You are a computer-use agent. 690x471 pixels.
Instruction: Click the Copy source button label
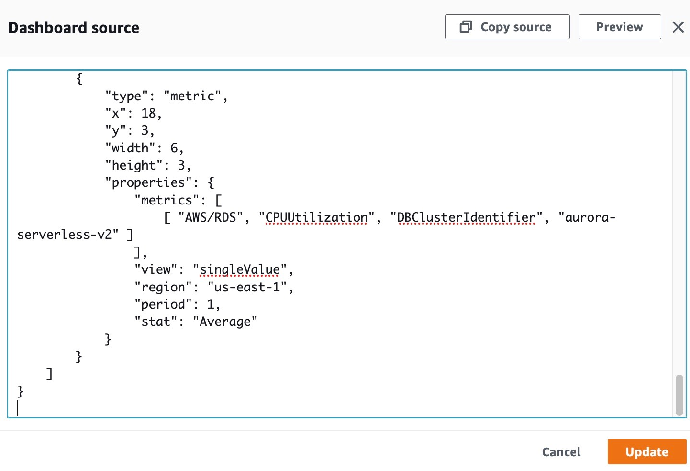tap(515, 27)
